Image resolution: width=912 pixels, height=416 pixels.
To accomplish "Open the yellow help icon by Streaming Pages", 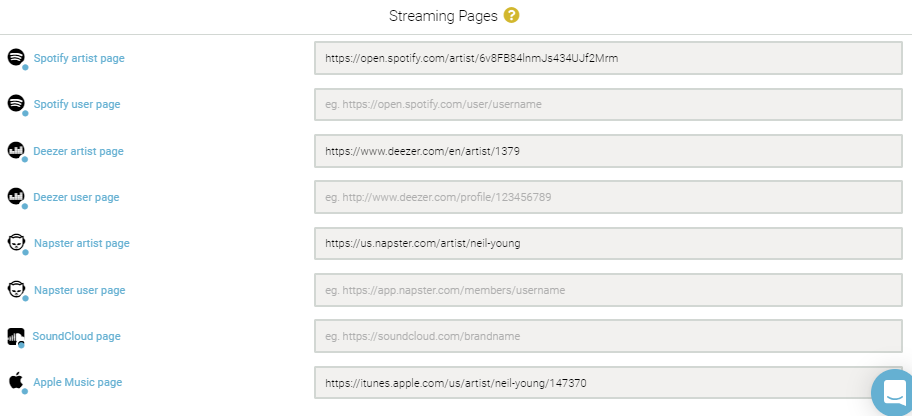I will [511, 16].
